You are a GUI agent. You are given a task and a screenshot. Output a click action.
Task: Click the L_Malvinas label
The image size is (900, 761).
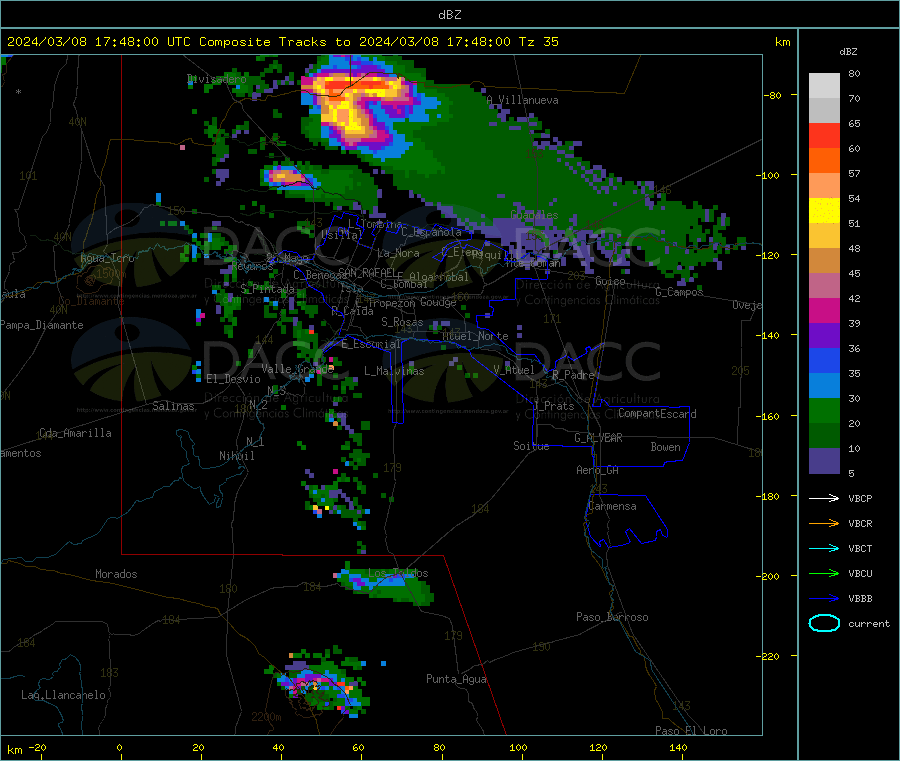tap(394, 371)
